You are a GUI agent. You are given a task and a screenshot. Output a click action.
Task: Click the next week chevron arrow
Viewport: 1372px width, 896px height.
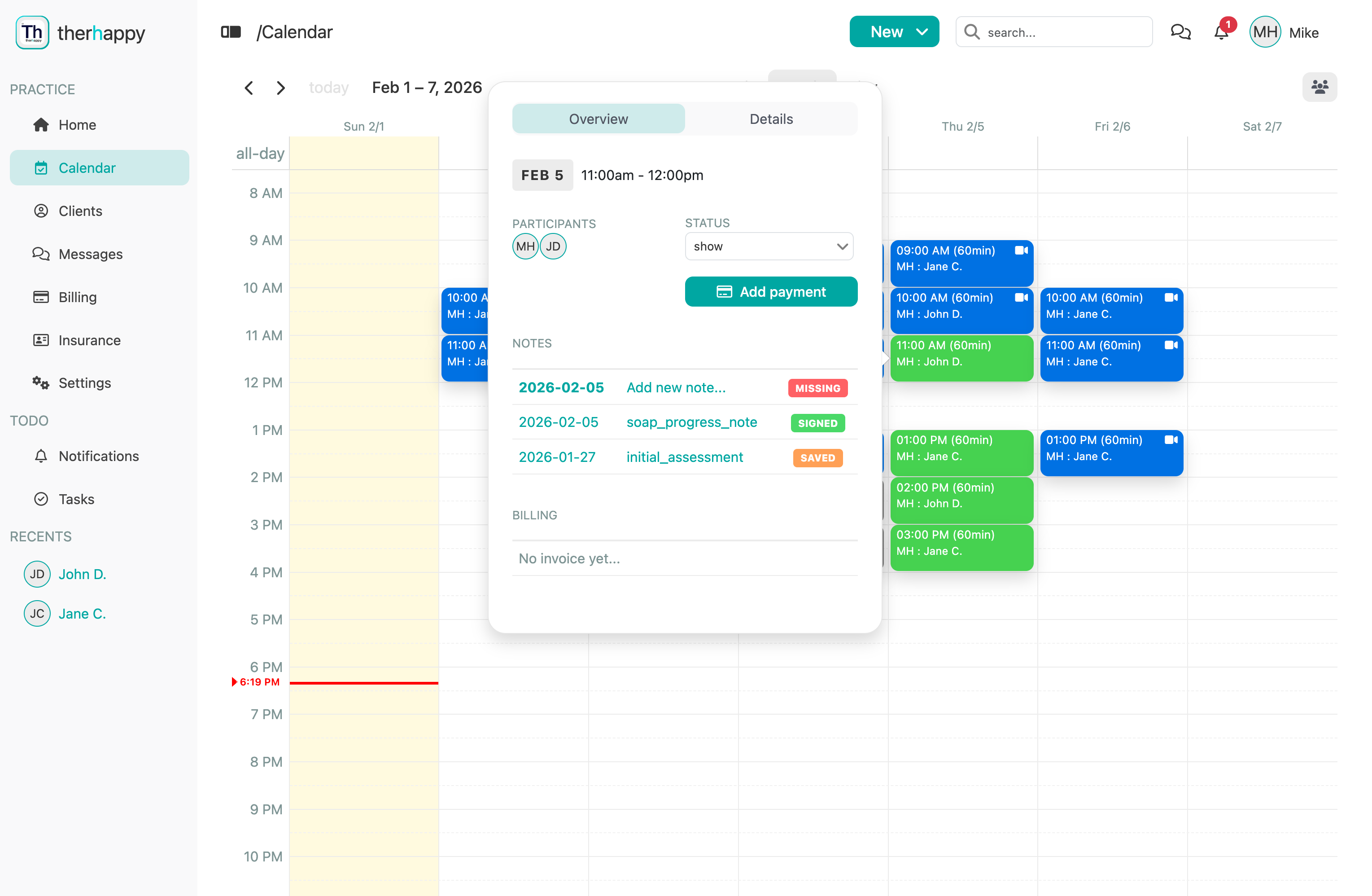click(x=281, y=88)
